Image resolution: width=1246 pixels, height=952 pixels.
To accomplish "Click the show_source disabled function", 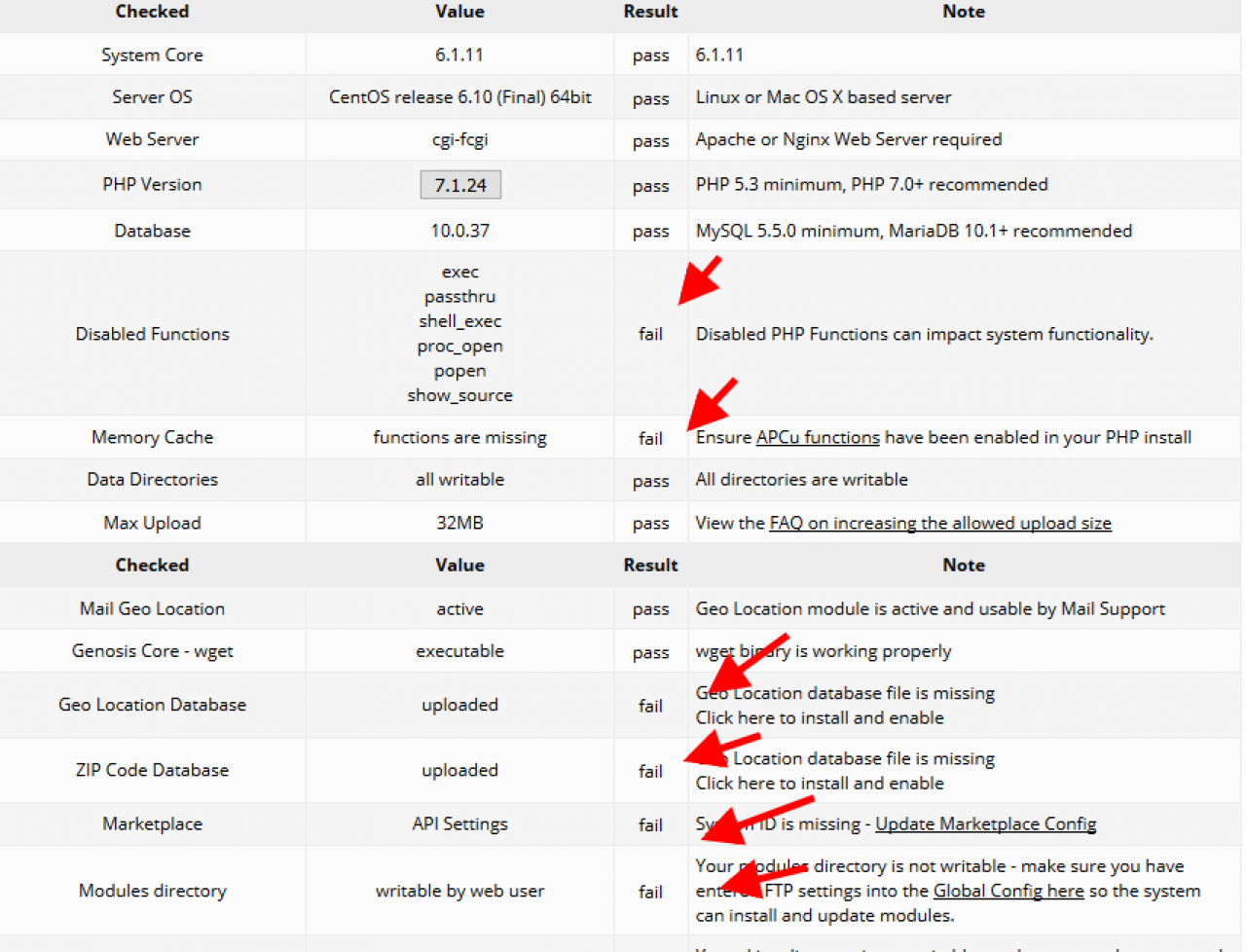I will [x=459, y=395].
